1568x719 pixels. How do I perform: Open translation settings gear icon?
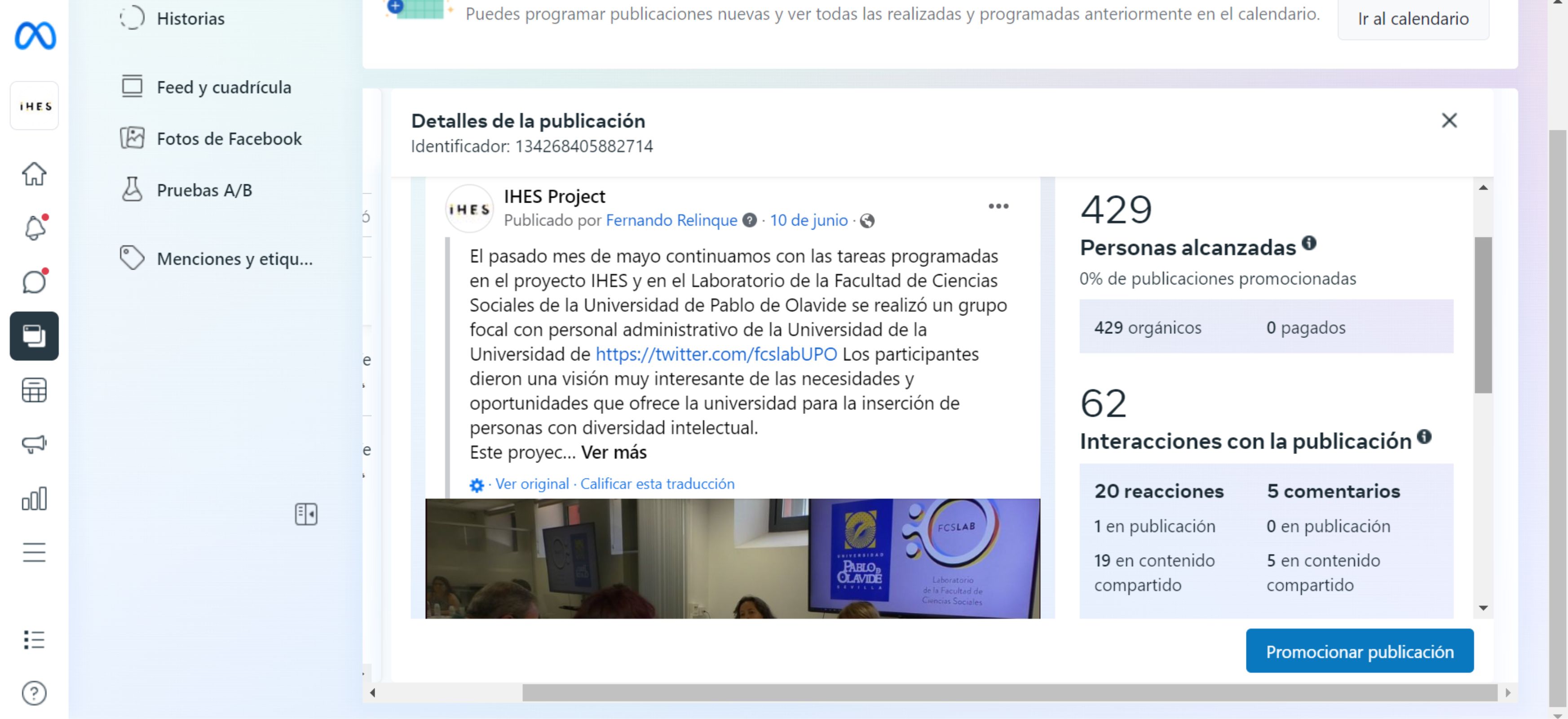477,484
